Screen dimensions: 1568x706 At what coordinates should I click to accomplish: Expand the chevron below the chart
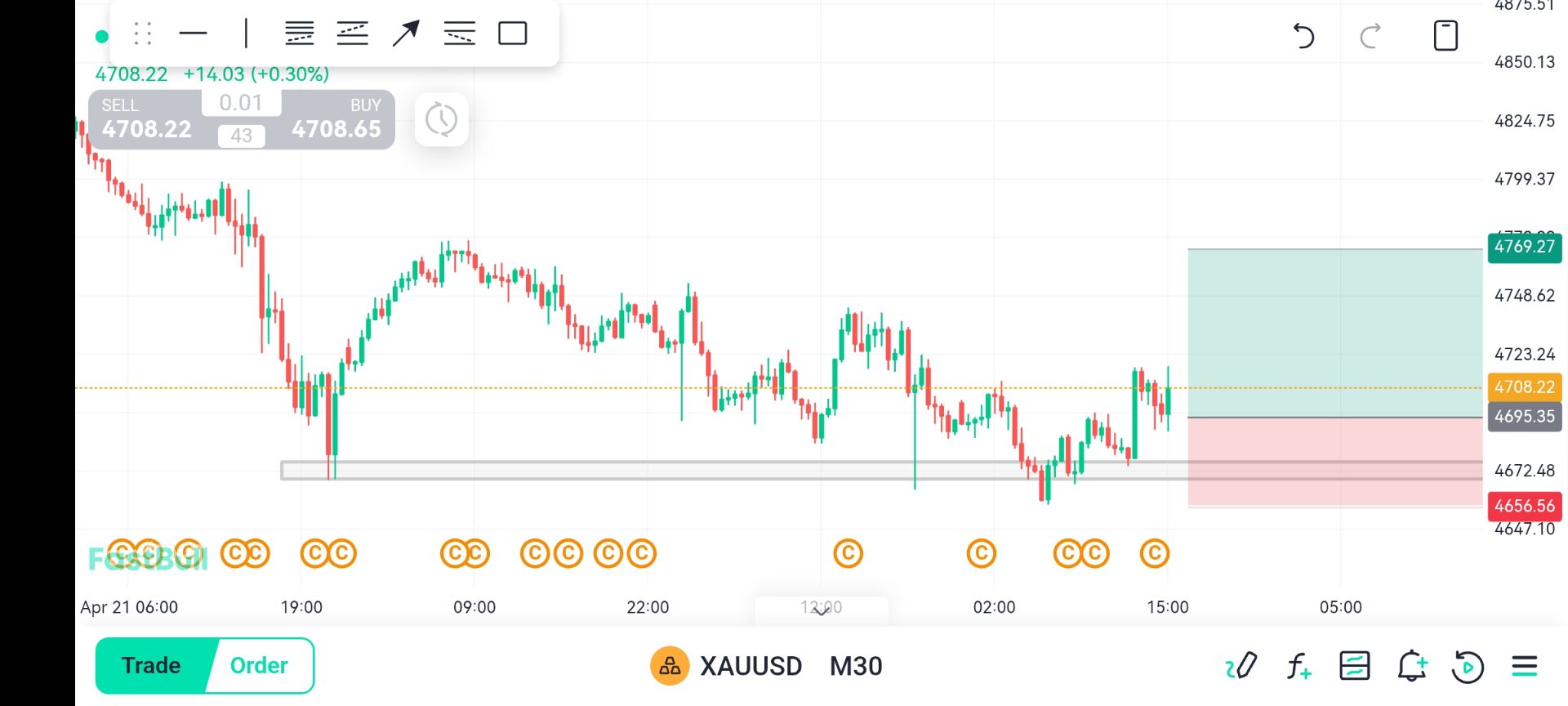tap(822, 610)
